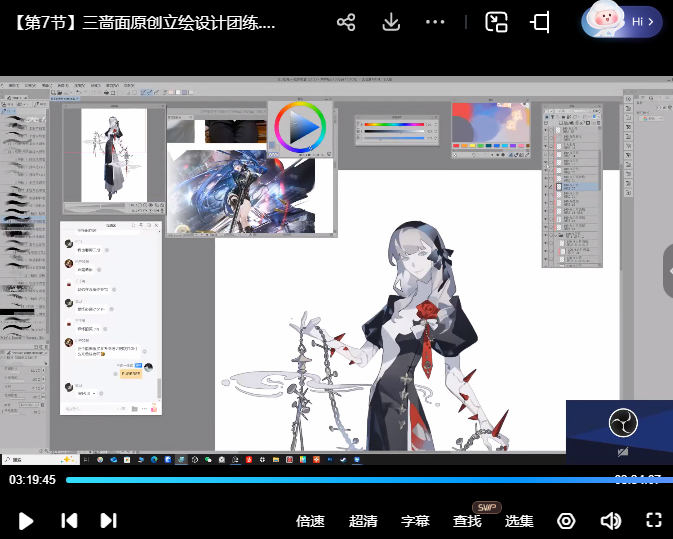Toggle fullscreen mode
Screen dimensions: 673x539
654,520
